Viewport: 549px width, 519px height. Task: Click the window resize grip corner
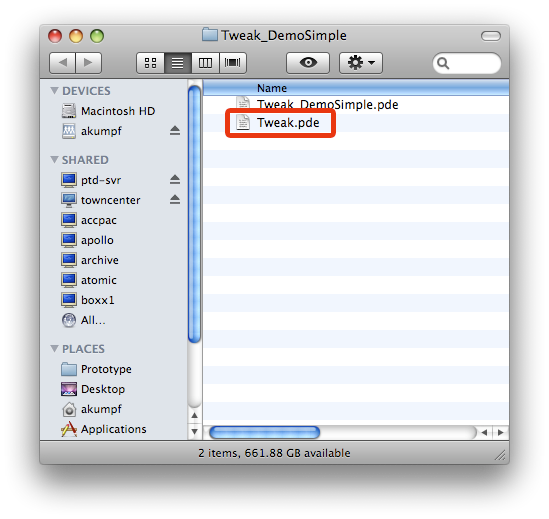500,455
